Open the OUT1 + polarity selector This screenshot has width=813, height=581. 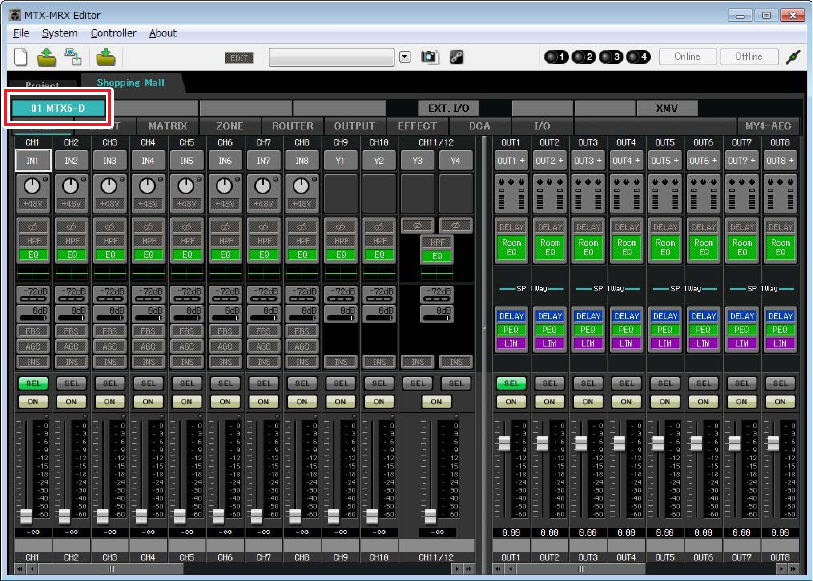click(511, 161)
